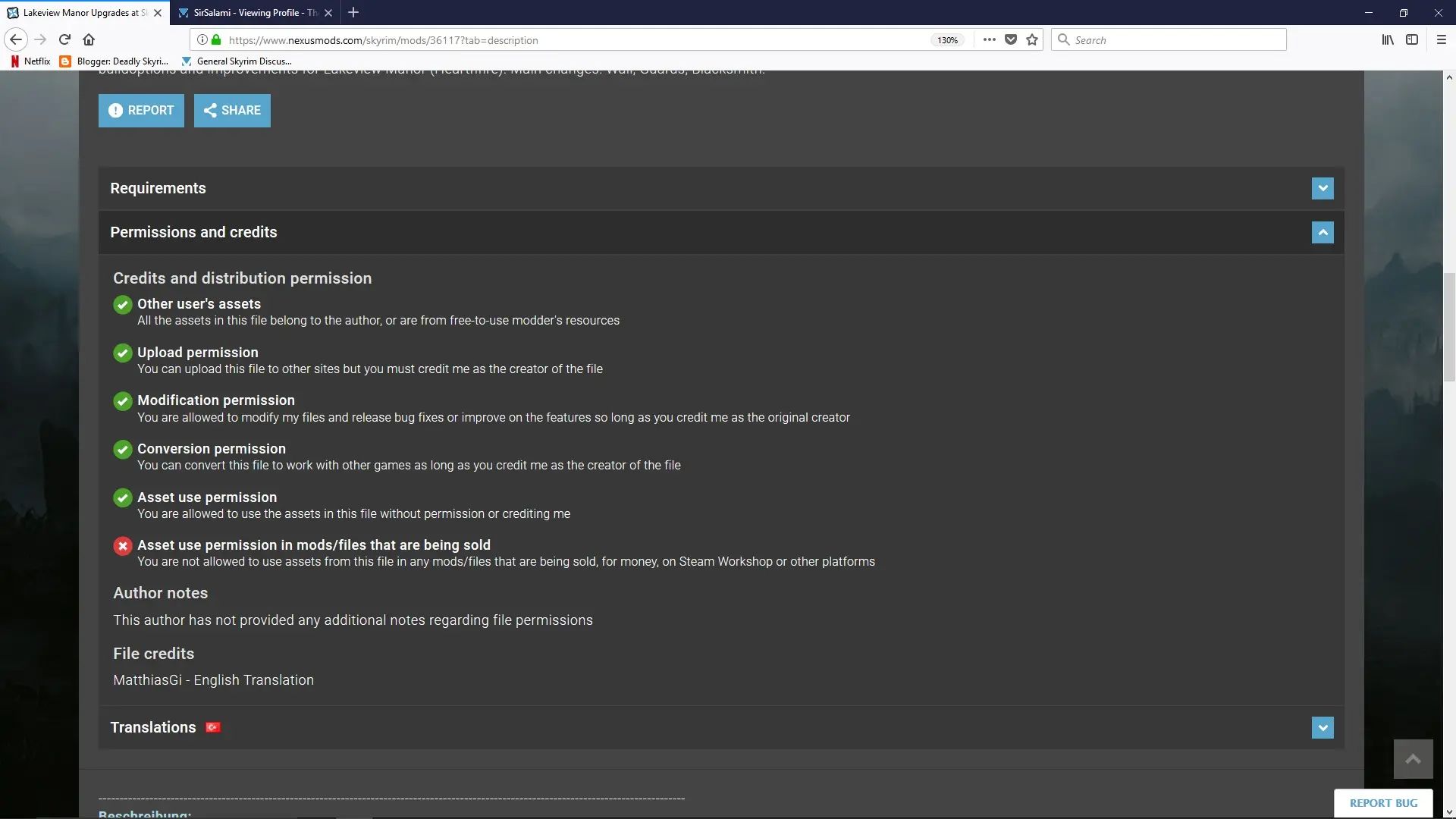The width and height of the screenshot is (1456, 819).
Task: Click the back-to-top arrow button
Action: [1413, 759]
